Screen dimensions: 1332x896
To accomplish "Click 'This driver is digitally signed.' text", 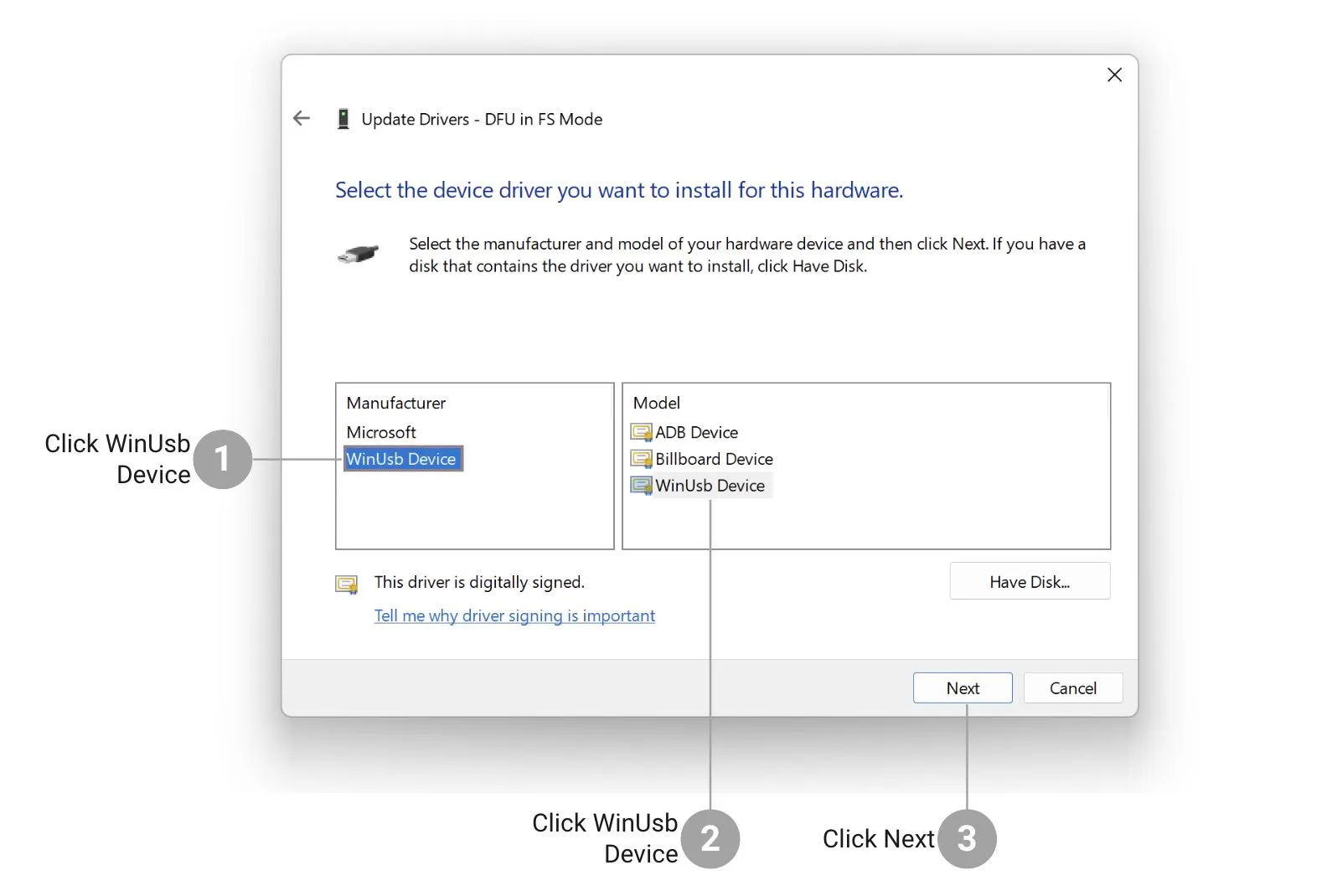I will point(479,582).
